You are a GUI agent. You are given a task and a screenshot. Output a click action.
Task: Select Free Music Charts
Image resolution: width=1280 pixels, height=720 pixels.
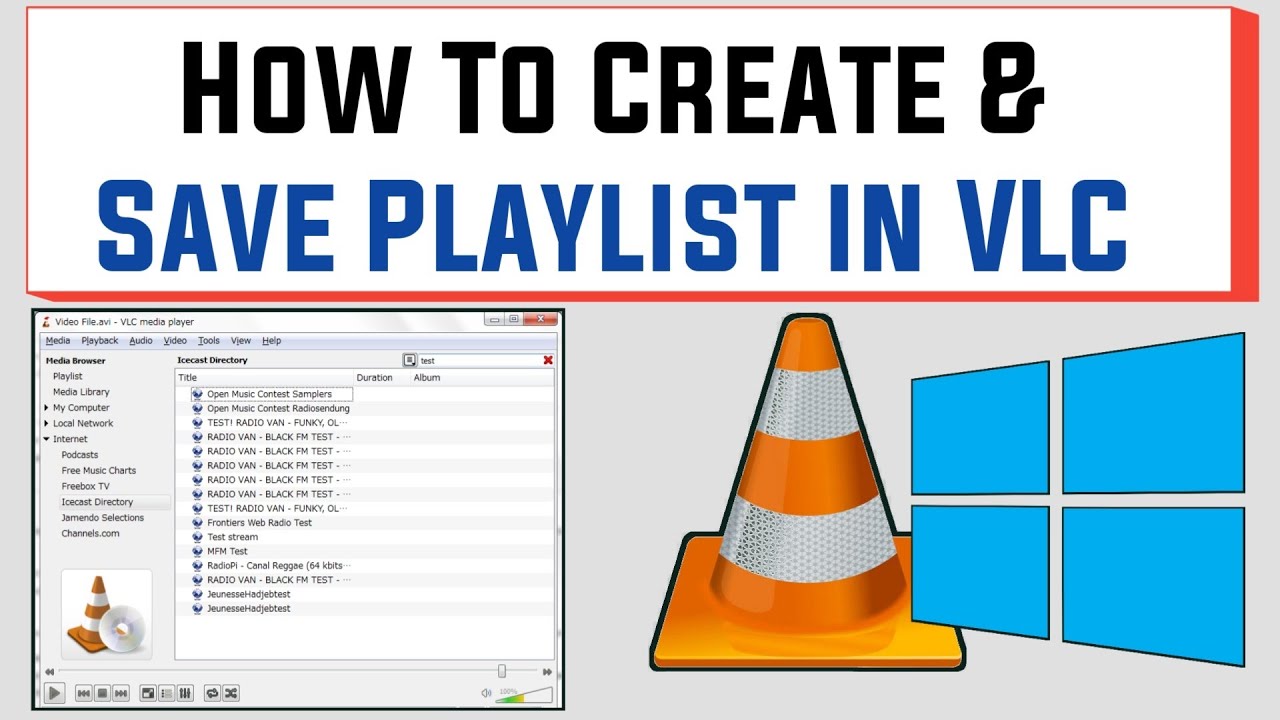point(99,471)
